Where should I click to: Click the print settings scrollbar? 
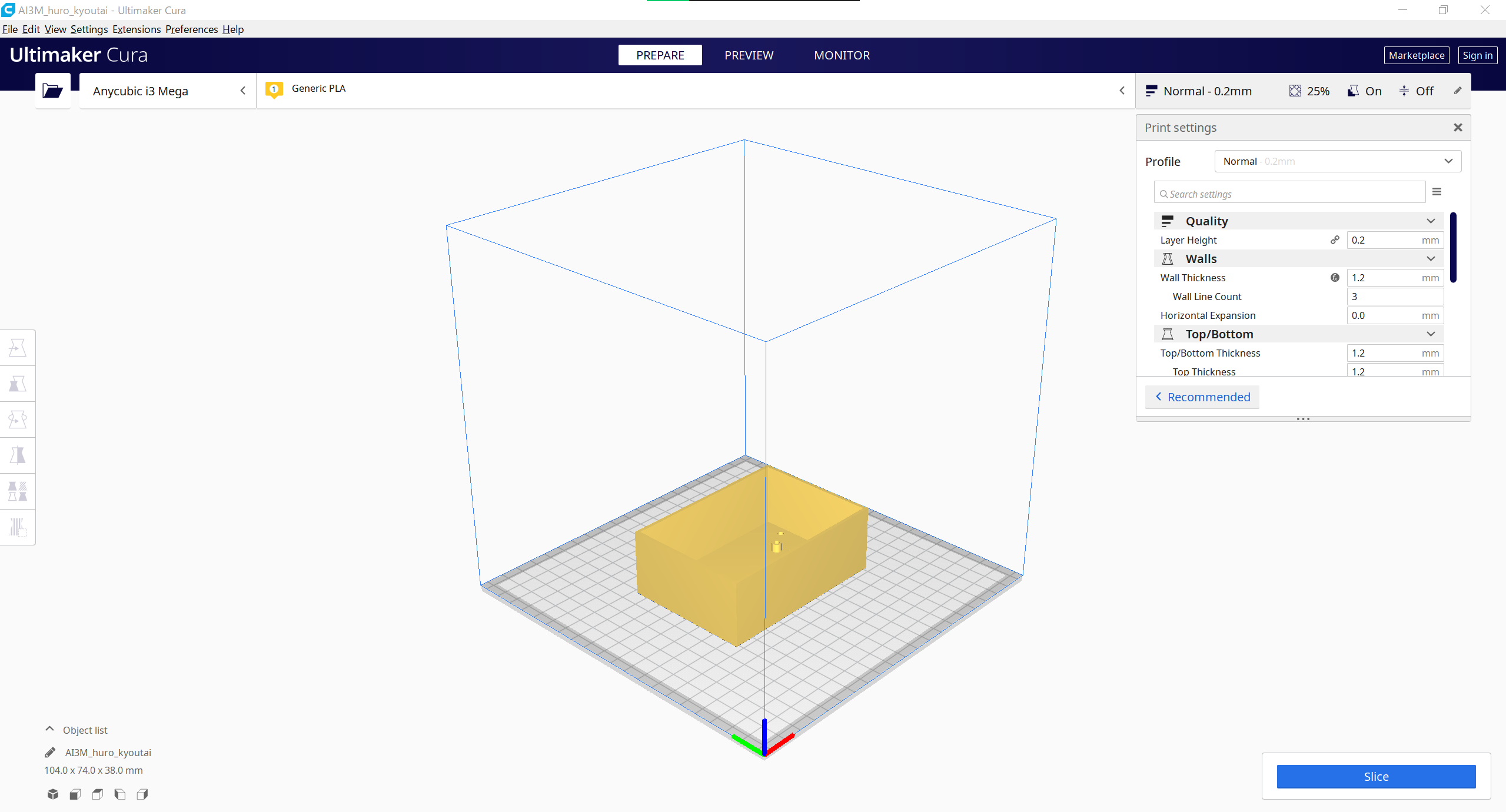click(1453, 247)
